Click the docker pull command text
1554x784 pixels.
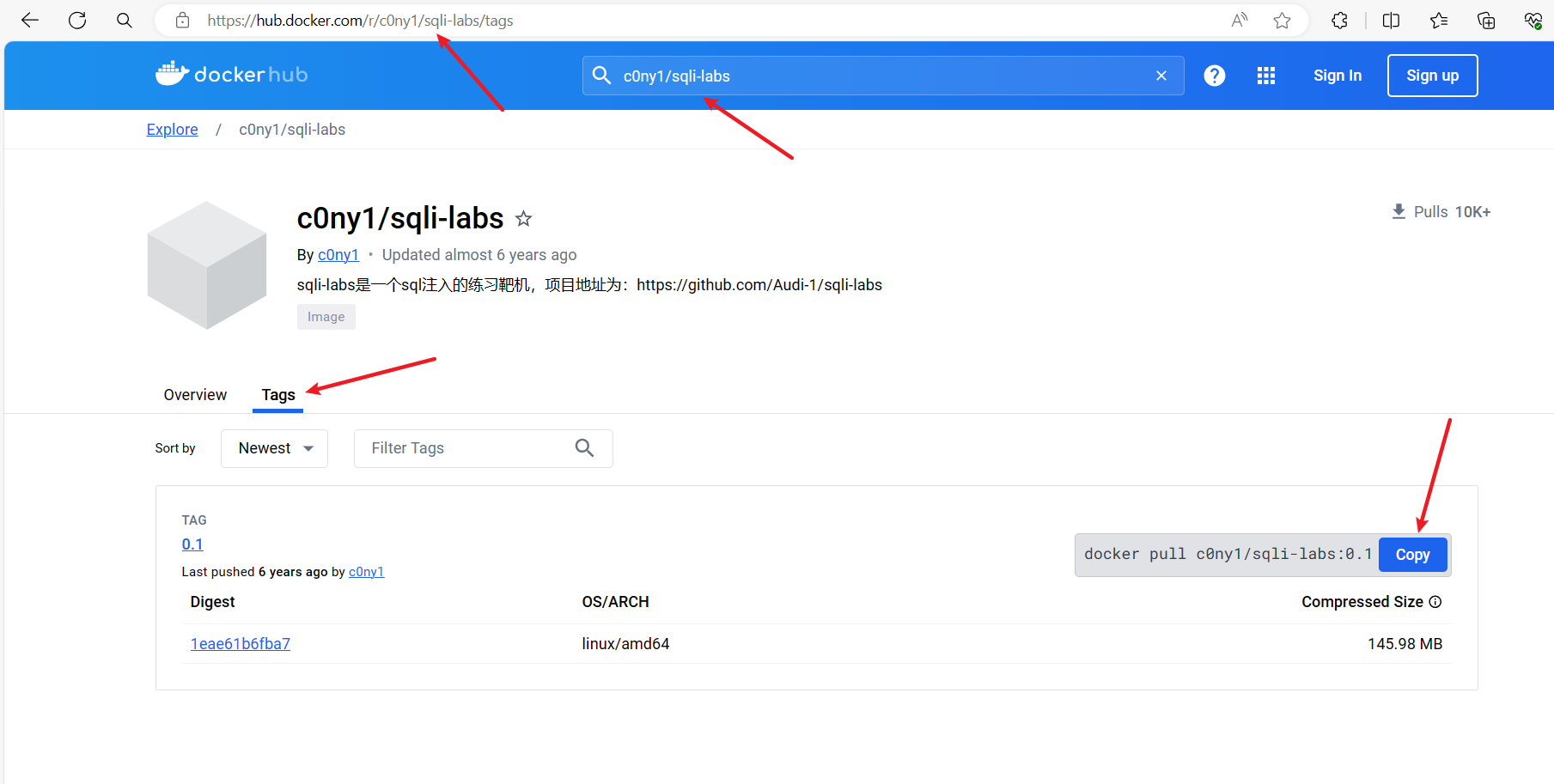click(1228, 555)
